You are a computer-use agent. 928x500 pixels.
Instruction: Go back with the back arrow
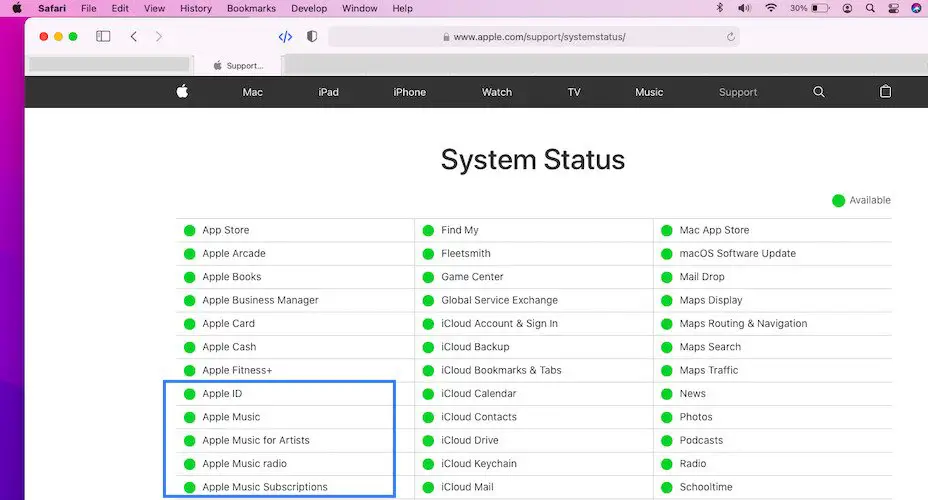coord(134,36)
